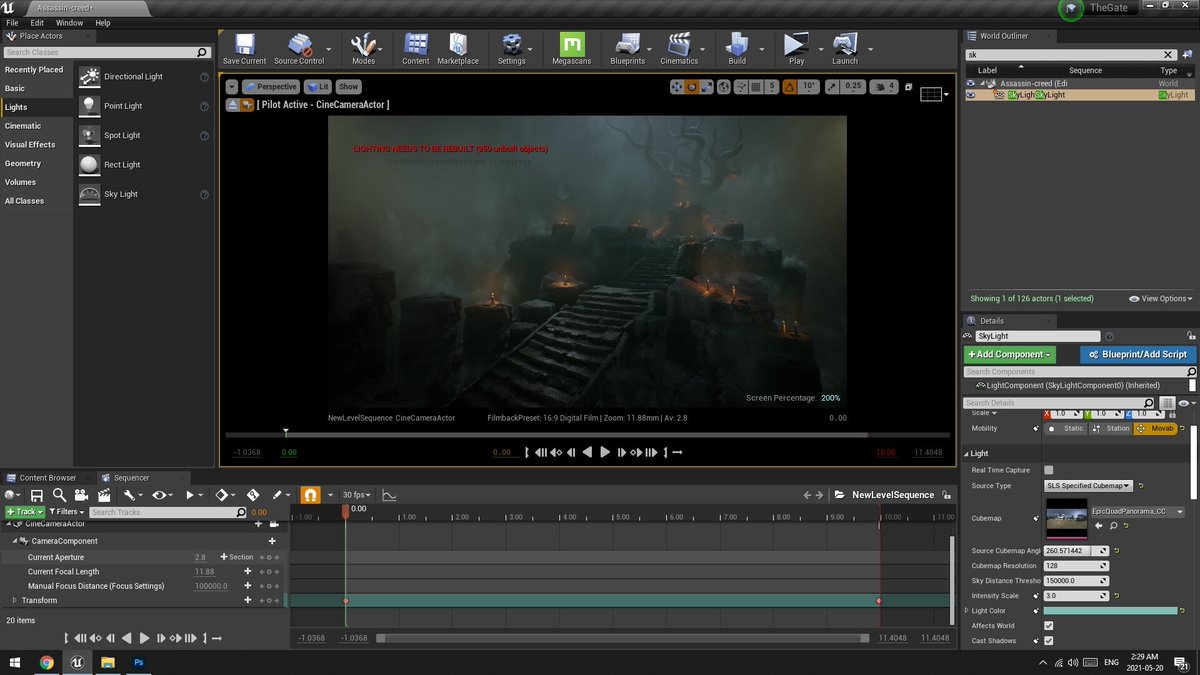The height and width of the screenshot is (675, 1200).
Task: Click the Search Tracks field in Sequencer
Action: coord(168,512)
